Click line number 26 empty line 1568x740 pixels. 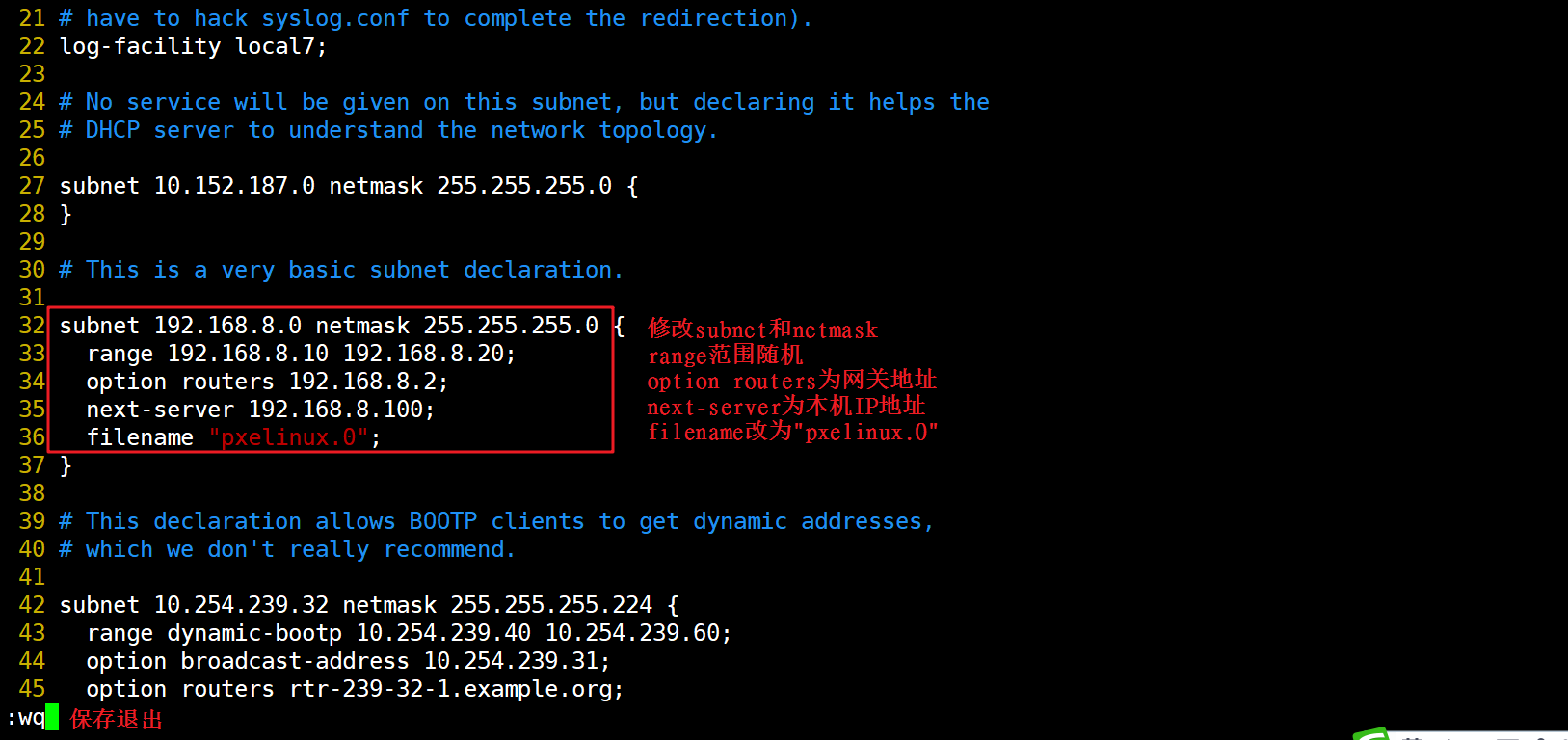coord(32,158)
